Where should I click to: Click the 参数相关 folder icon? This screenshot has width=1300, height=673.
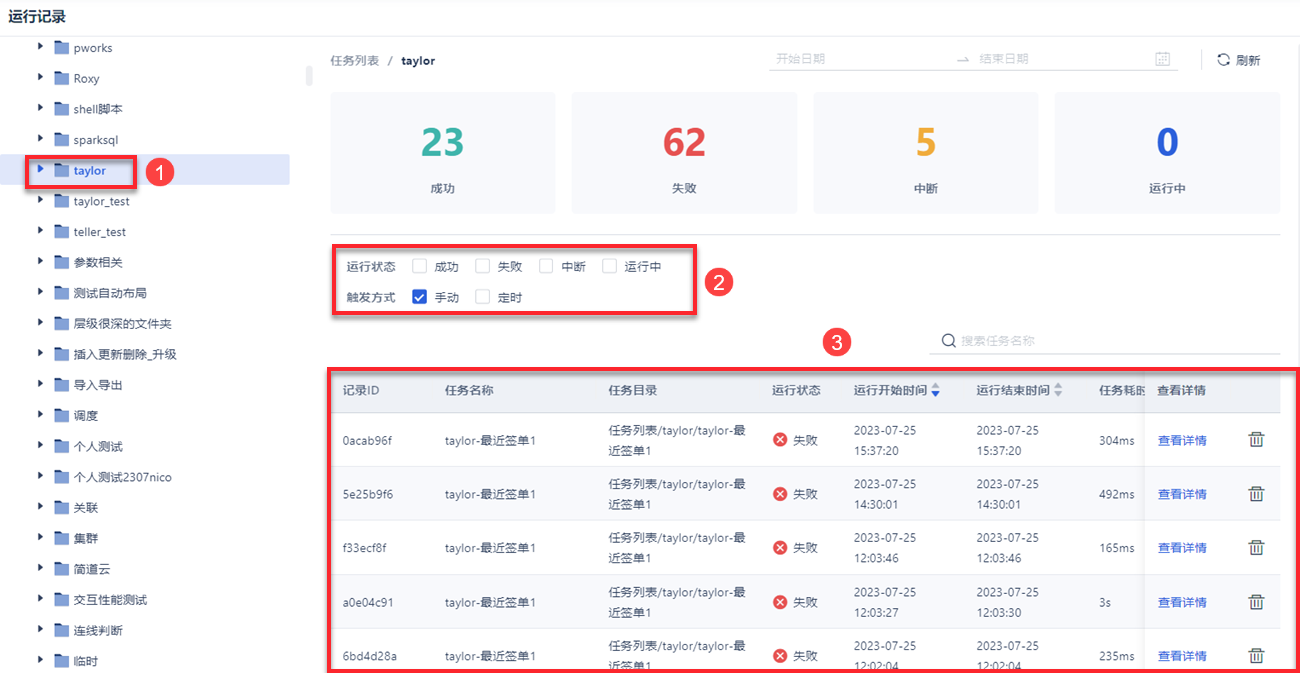click(61, 262)
